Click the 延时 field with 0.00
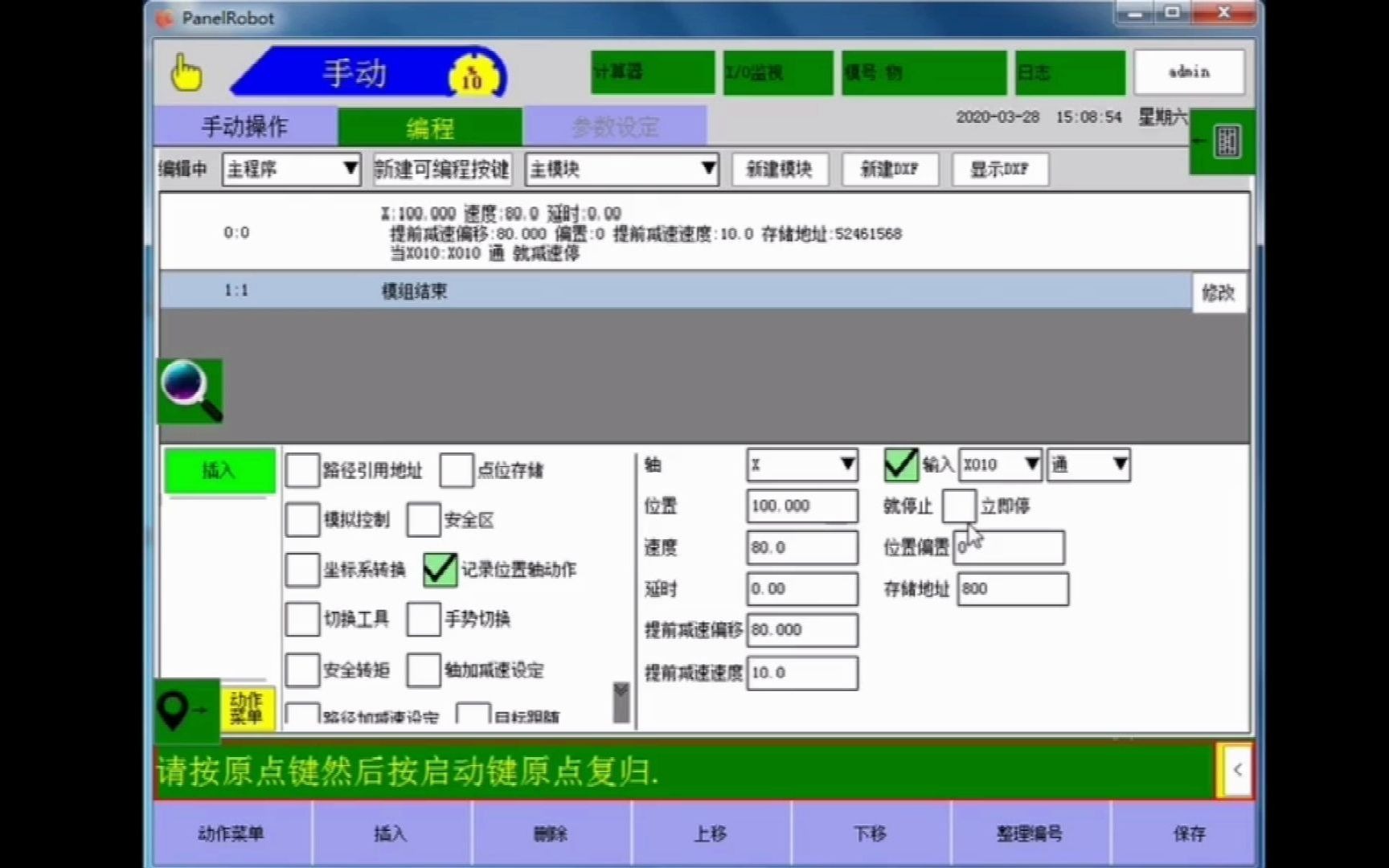The width and height of the screenshot is (1389, 868). coord(802,588)
